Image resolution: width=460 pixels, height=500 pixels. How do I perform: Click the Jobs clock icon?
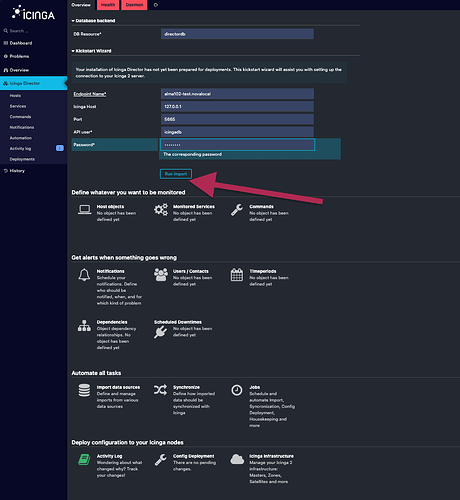click(x=237, y=390)
